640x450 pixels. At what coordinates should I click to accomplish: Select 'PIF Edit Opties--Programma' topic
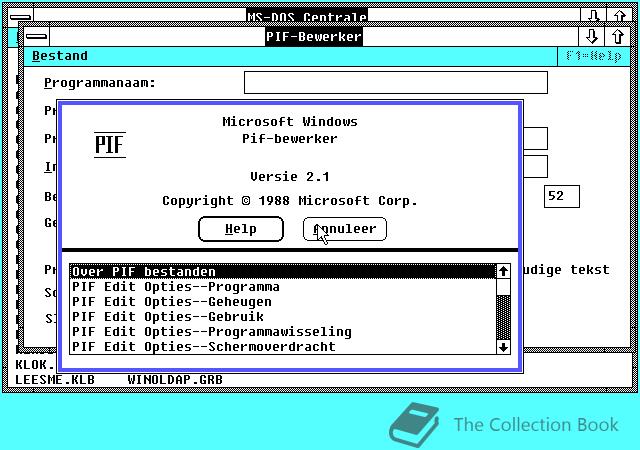(x=283, y=287)
